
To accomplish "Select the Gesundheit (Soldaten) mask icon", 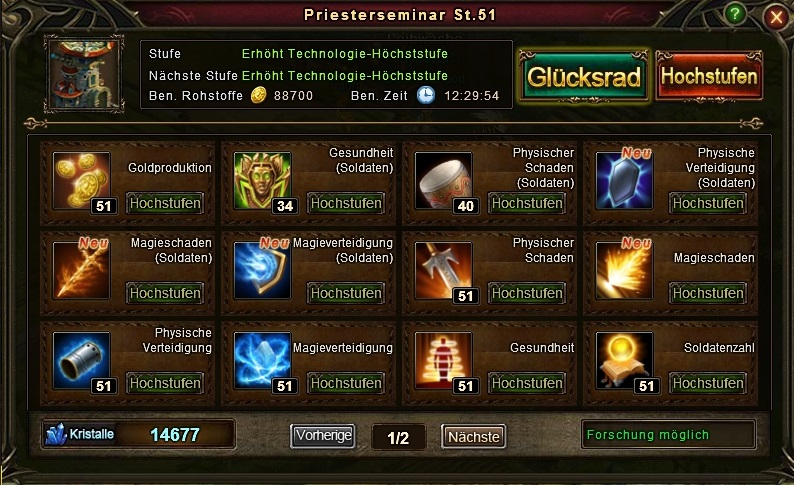I will [x=262, y=180].
